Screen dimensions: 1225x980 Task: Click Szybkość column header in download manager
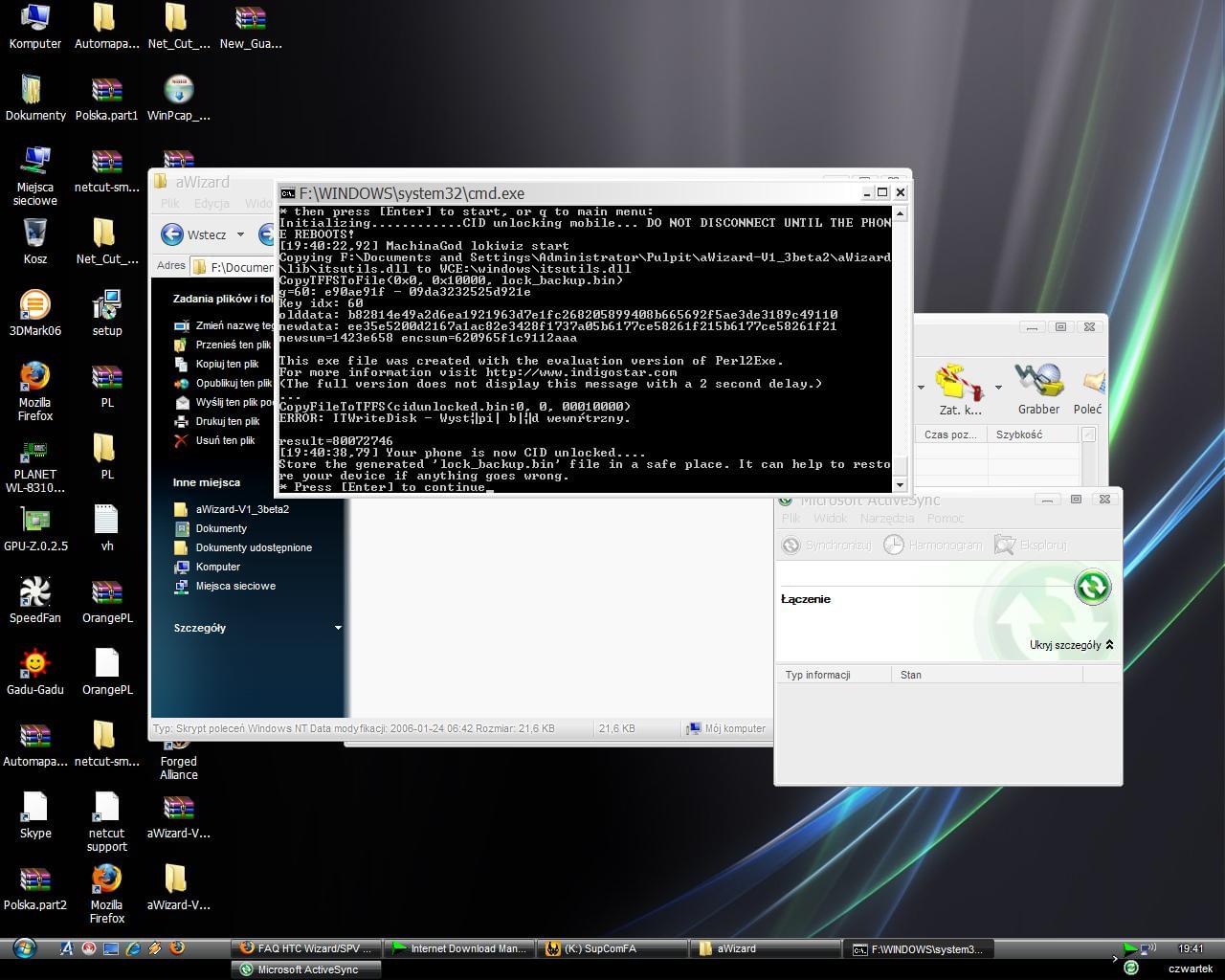[x=1033, y=434]
